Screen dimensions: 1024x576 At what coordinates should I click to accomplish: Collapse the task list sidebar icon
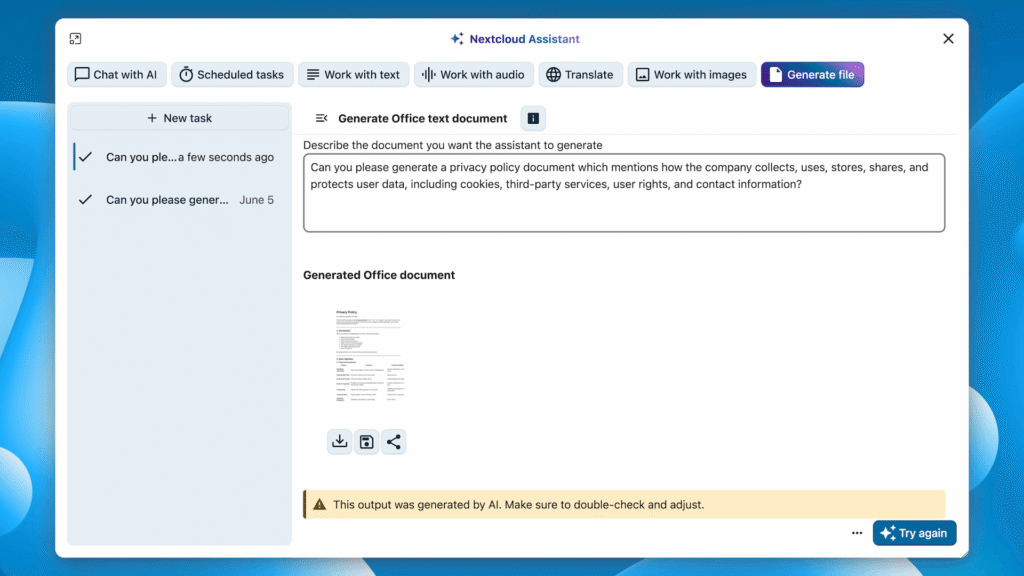[321, 118]
